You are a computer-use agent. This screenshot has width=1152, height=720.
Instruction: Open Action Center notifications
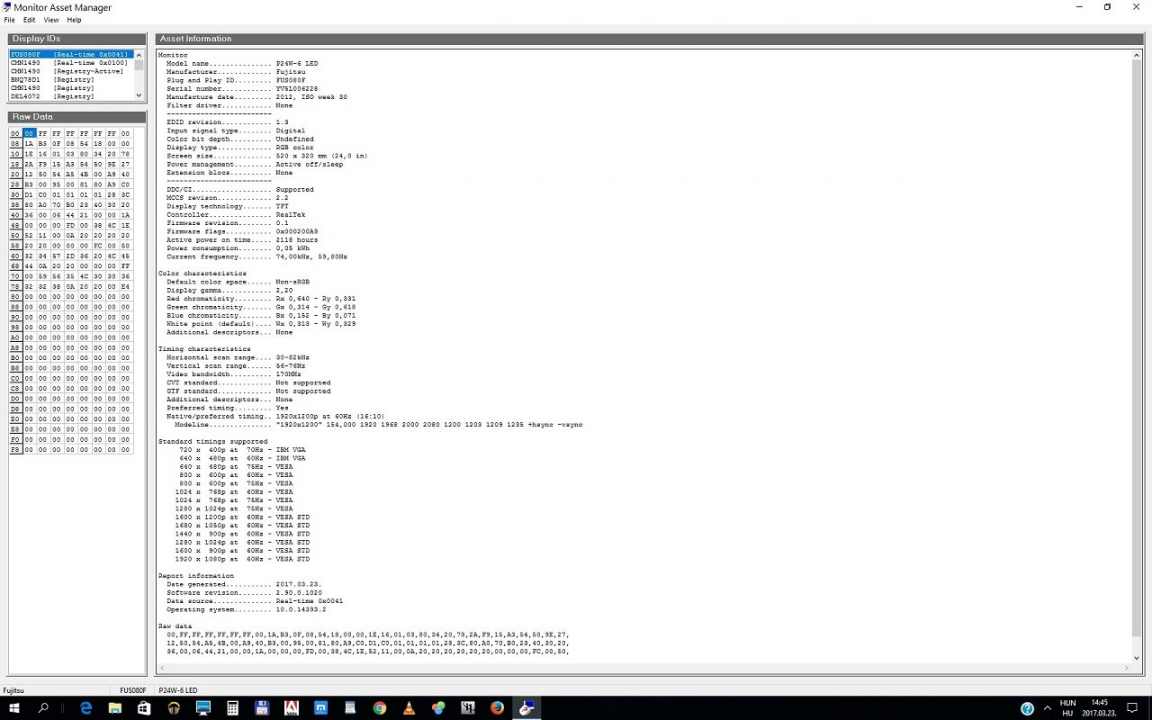coord(1133,708)
